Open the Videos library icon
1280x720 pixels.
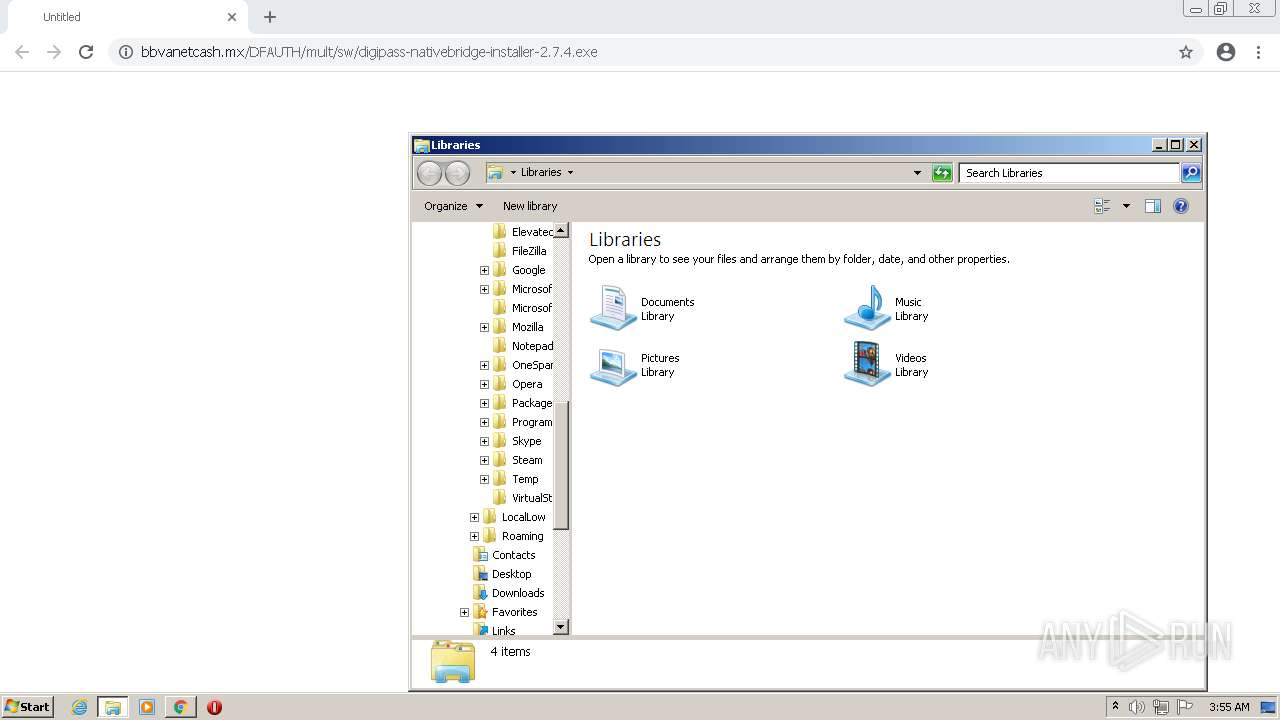tap(867, 365)
